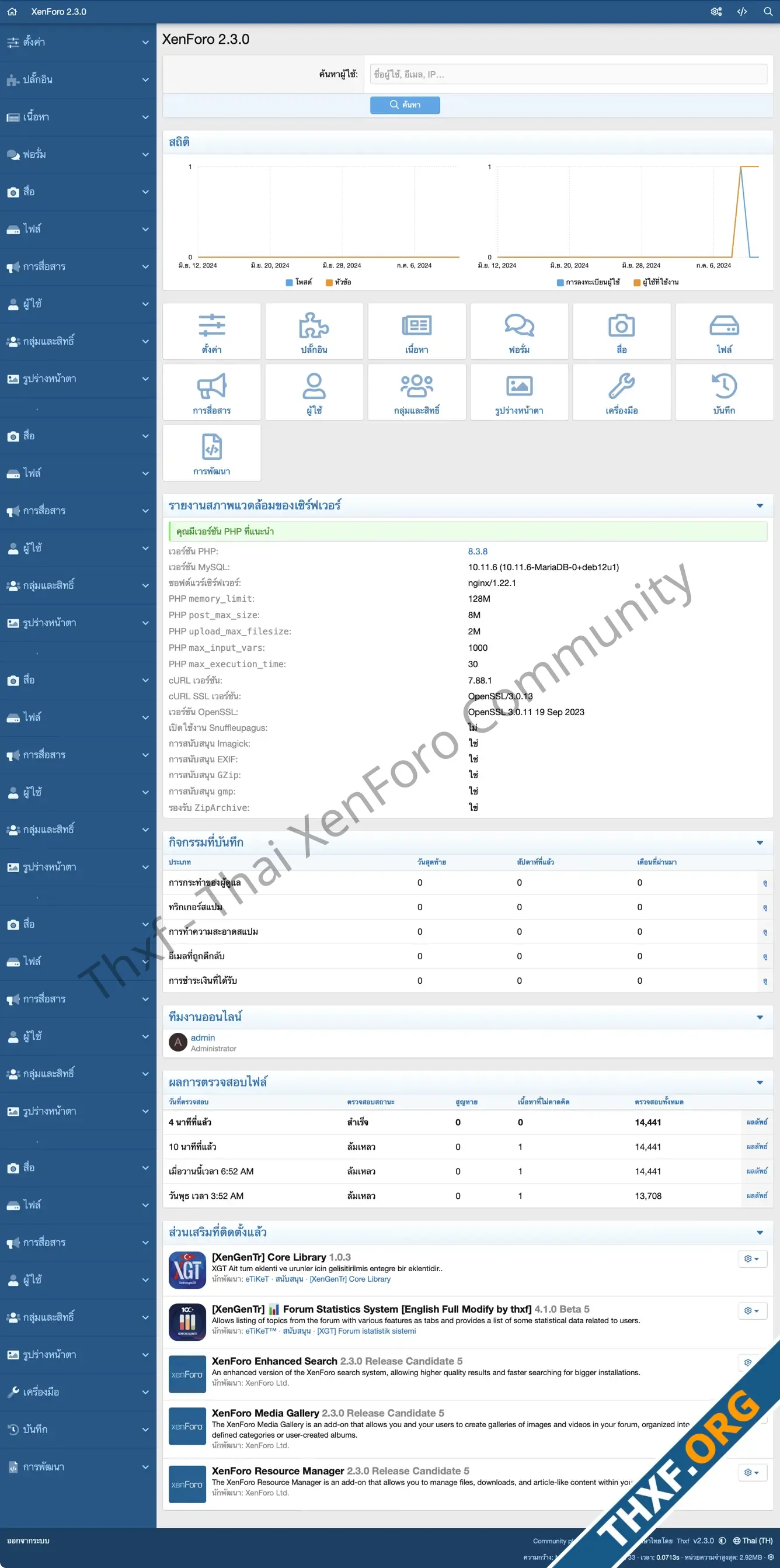Screen dimensions: 780x1568
Task: Click the admin user avatar
Action: [x=177, y=1042]
